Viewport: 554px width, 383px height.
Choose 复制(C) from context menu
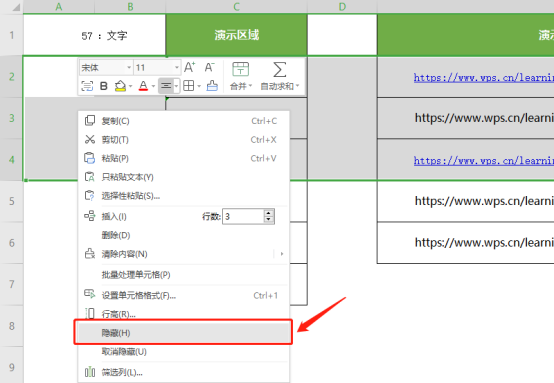click(x=184, y=121)
